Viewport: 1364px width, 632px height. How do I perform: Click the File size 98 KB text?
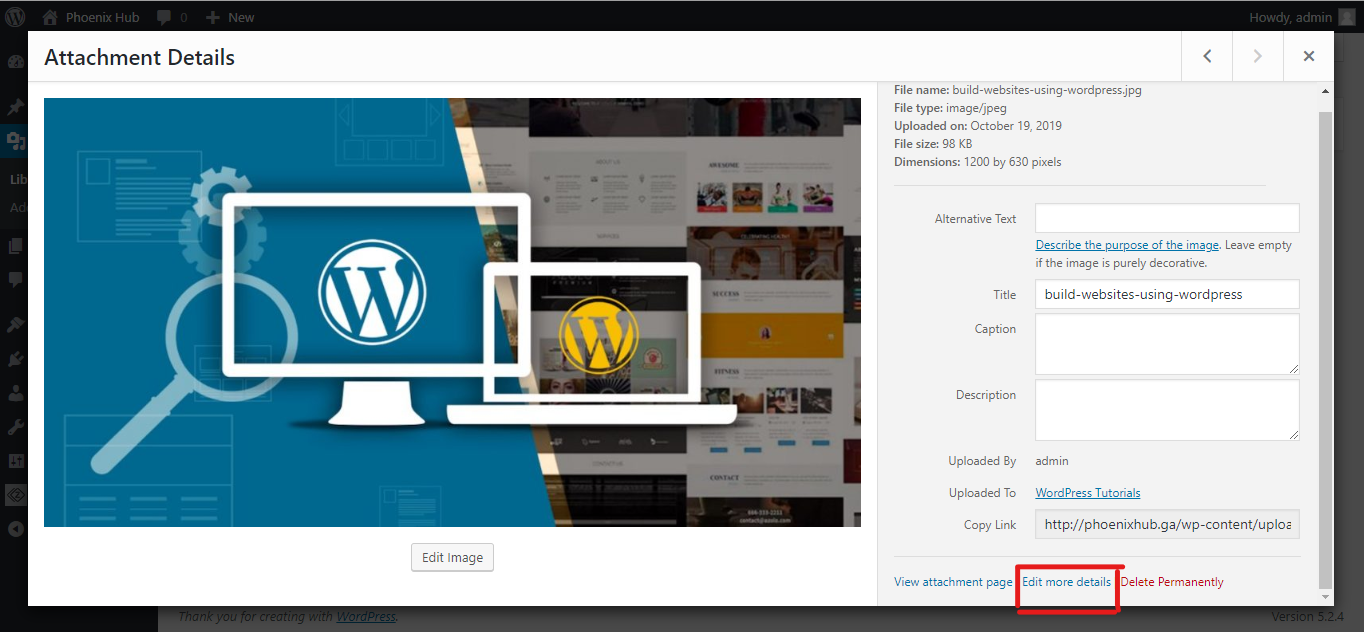pyautogui.click(x=932, y=144)
